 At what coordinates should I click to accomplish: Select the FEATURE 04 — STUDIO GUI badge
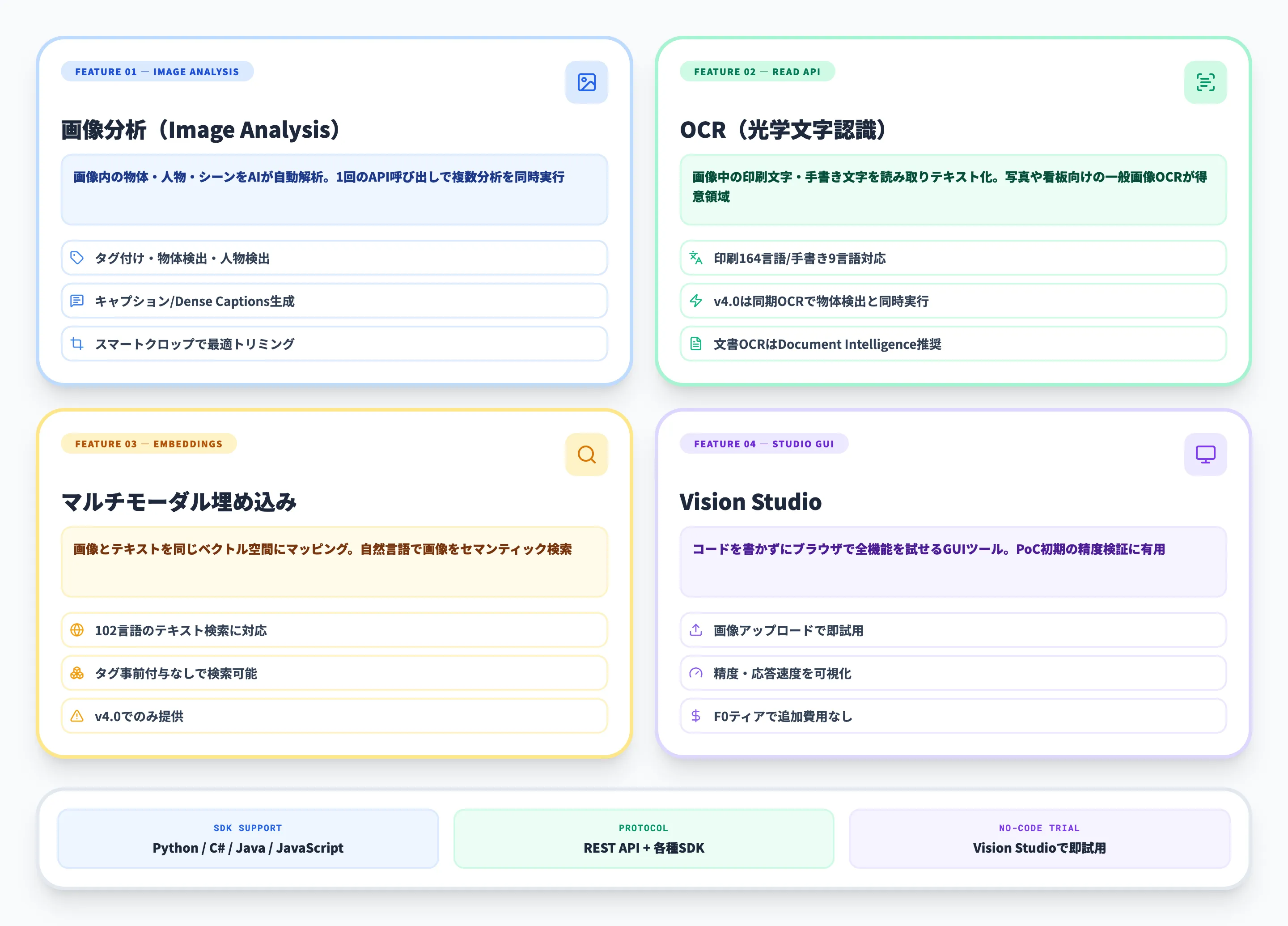(764, 444)
